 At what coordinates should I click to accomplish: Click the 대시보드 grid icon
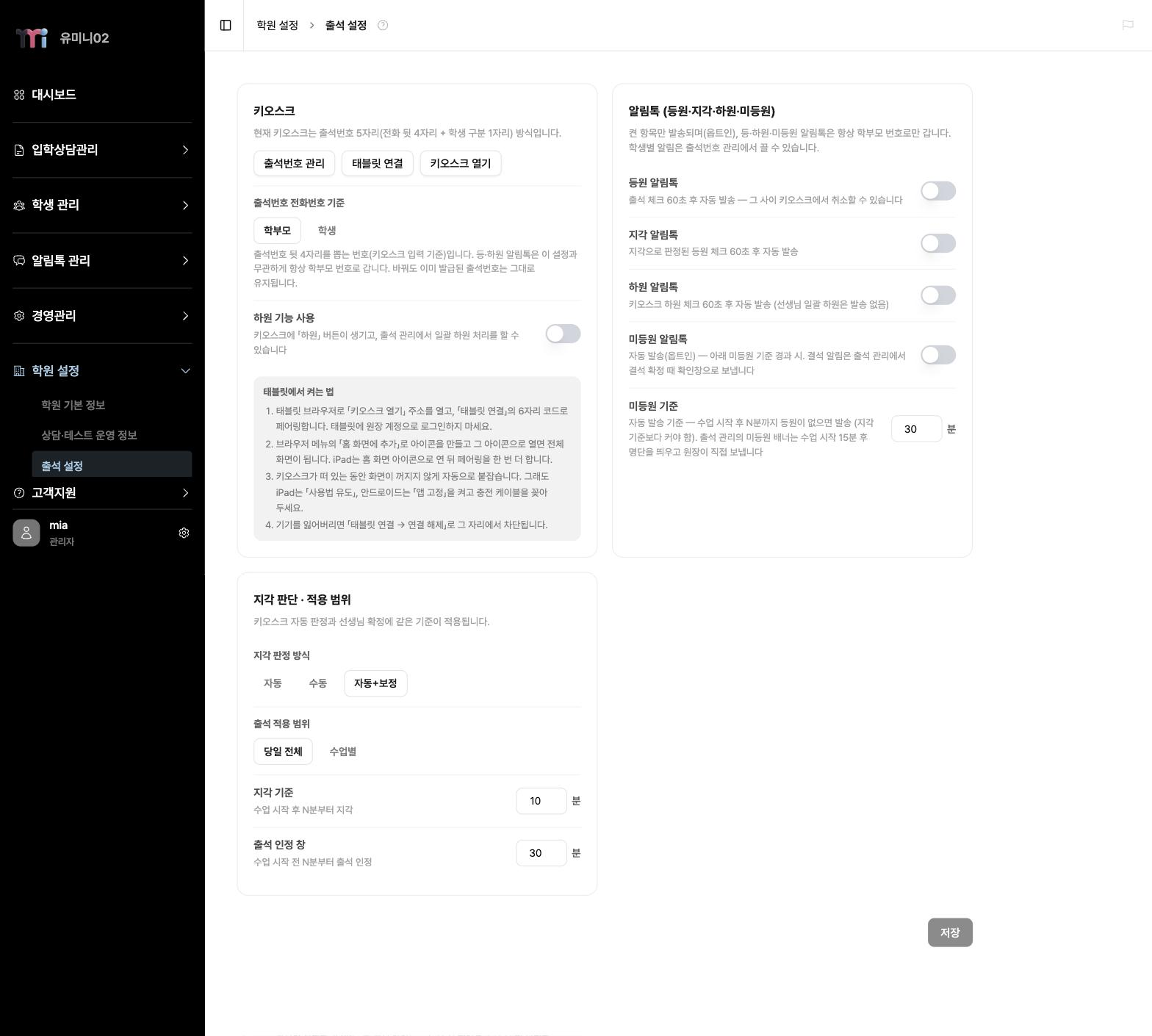click(x=19, y=95)
